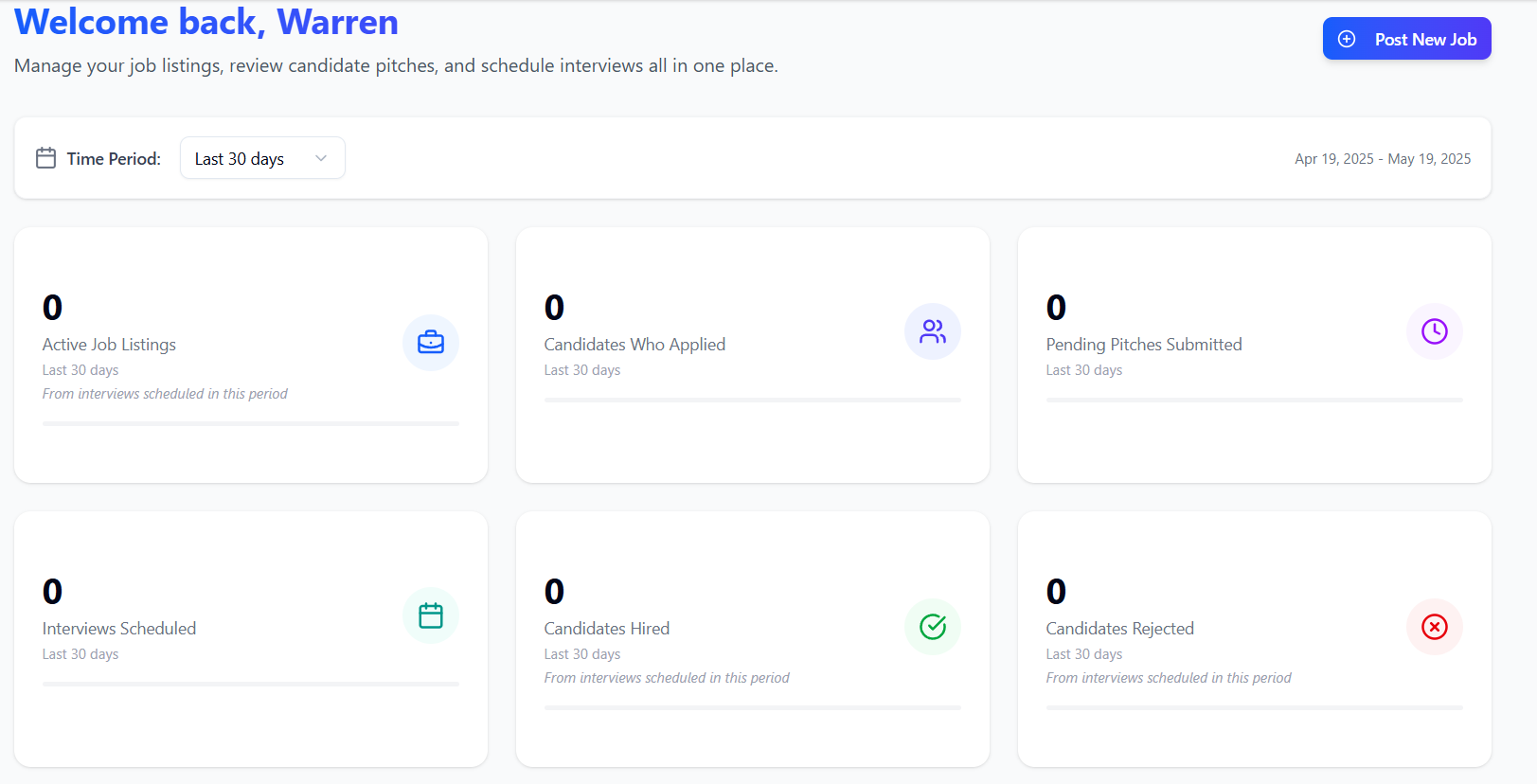The width and height of the screenshot is (1537, 784).
Task: Click the italic note under Candidates Hired
Action: tap(667, 678)
